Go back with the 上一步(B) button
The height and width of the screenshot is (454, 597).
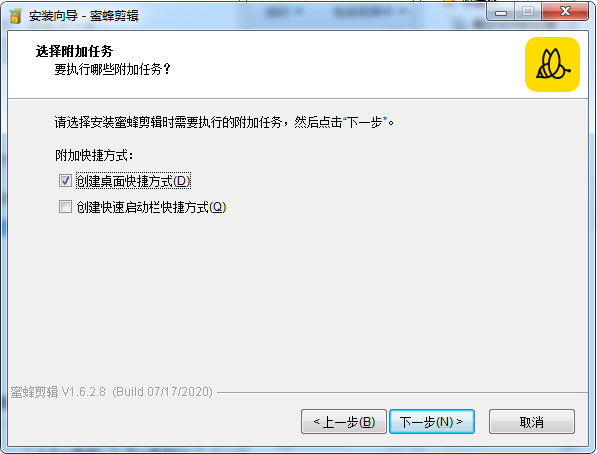(x=344, y=422)
